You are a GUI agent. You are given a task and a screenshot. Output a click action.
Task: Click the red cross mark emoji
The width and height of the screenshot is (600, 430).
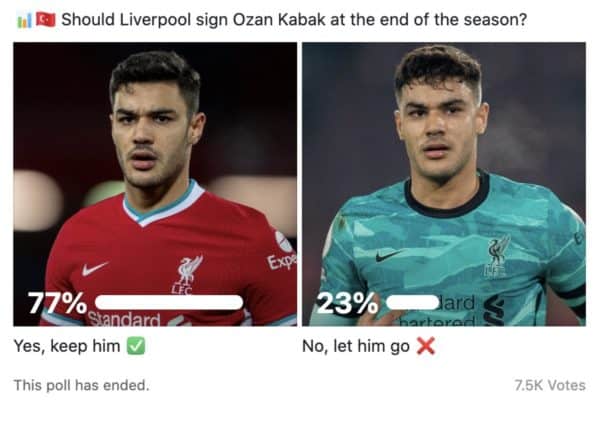pos(426,346)
